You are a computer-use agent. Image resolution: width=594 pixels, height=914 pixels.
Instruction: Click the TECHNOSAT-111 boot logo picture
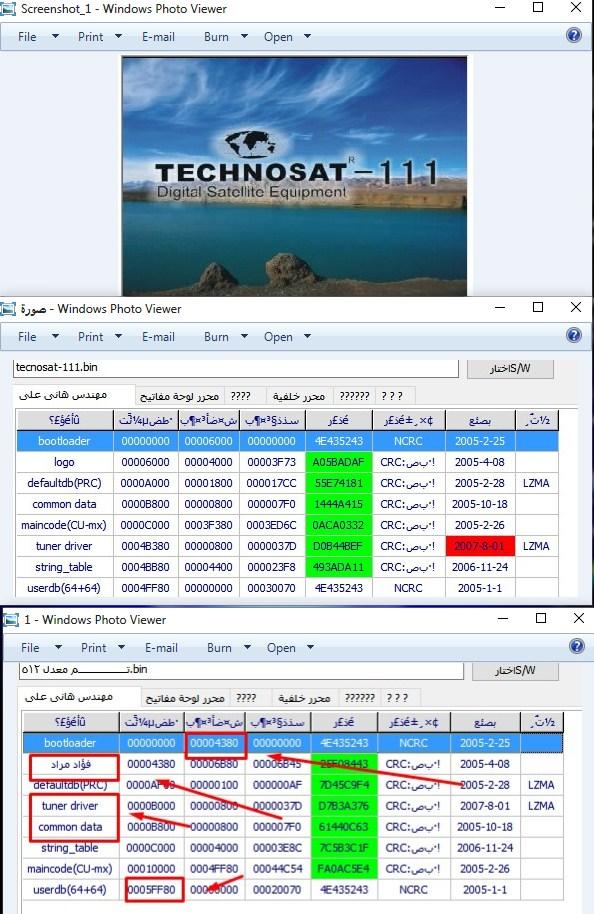(294, 176)
